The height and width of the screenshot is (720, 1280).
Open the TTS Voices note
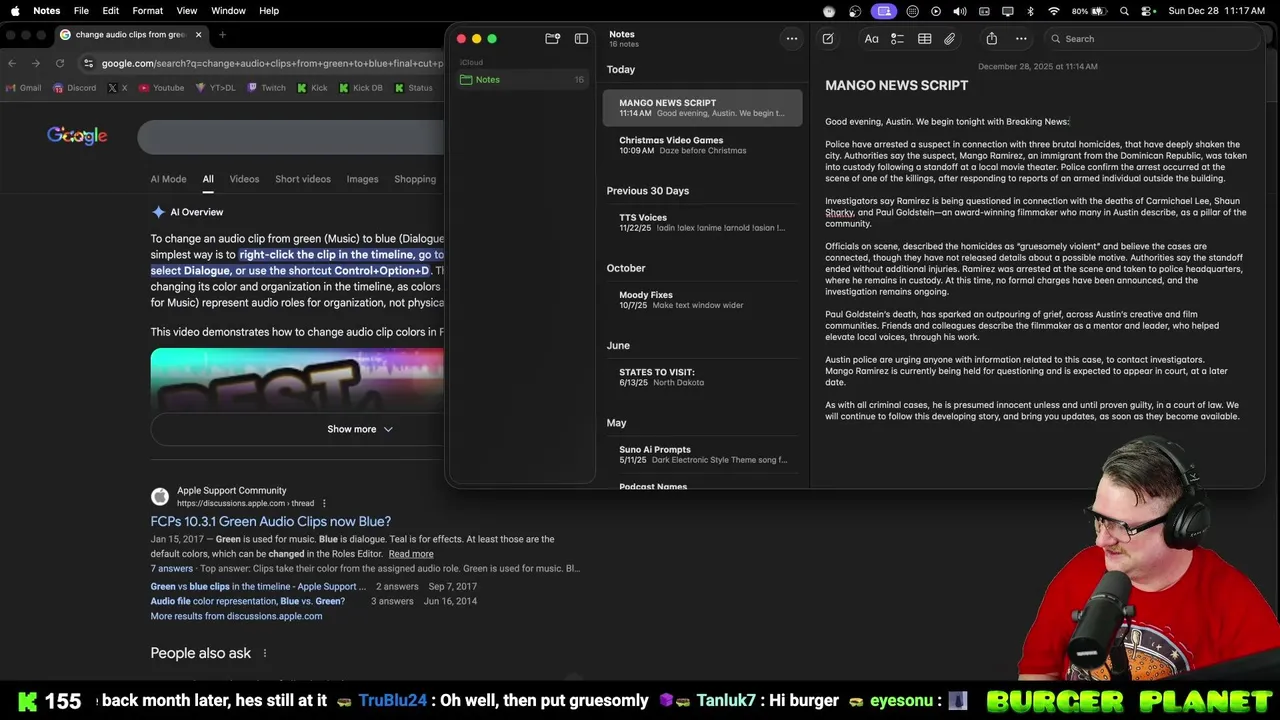702,222
